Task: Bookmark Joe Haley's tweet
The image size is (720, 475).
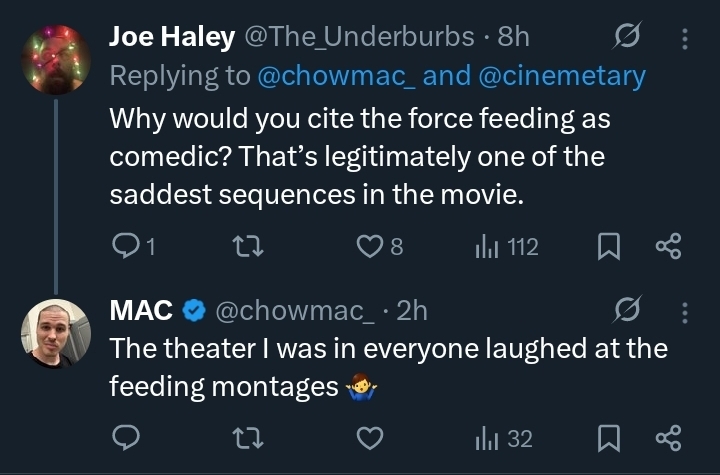Action: [608, 246]
